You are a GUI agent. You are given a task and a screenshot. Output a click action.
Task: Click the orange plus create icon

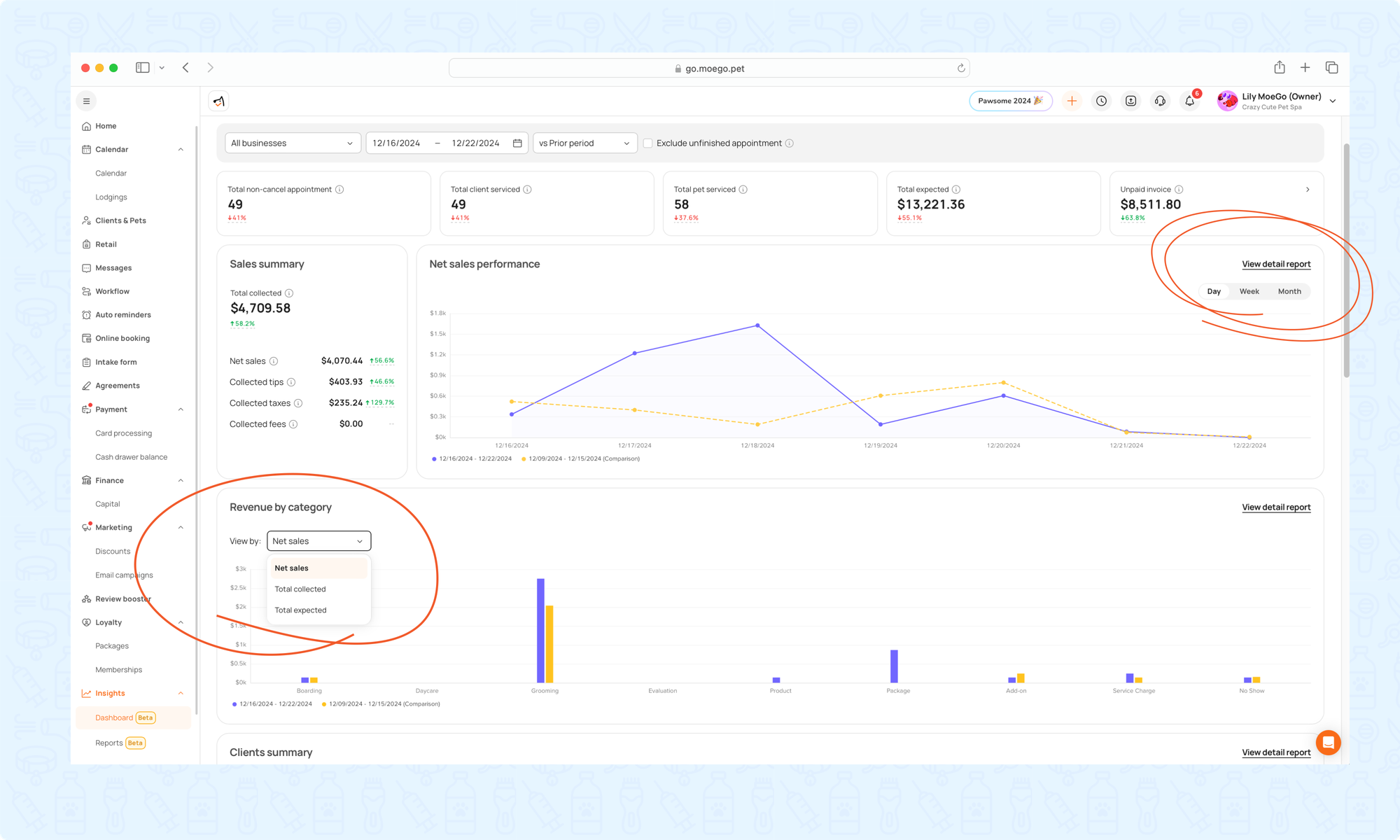(1072, 101)
